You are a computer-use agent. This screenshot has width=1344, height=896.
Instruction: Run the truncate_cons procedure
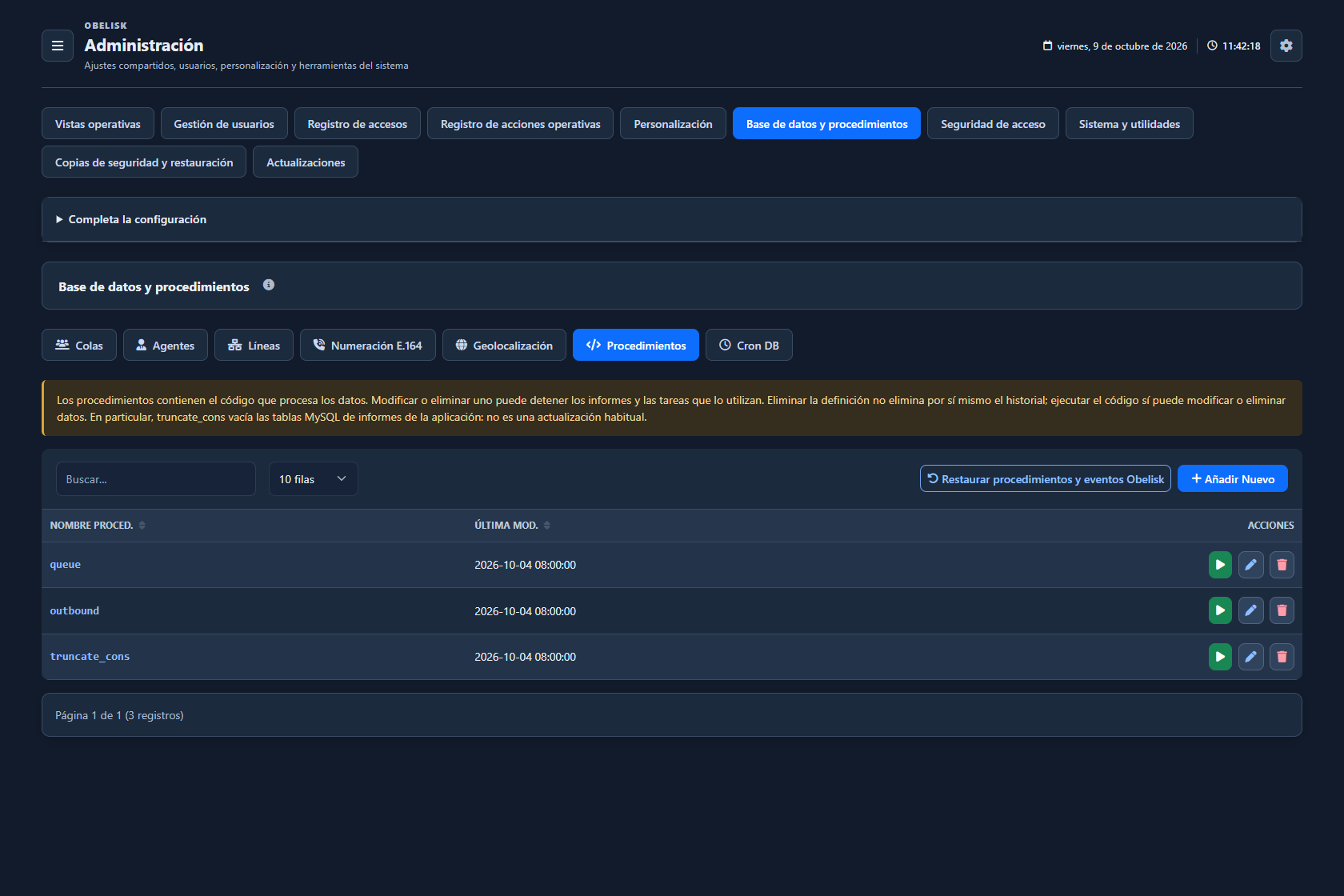click(1220, 657)
